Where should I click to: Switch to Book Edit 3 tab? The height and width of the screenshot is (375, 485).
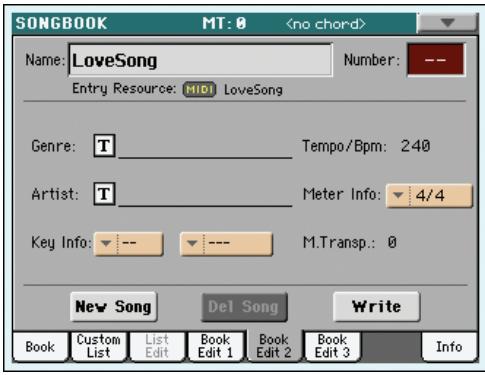point(332,347)
